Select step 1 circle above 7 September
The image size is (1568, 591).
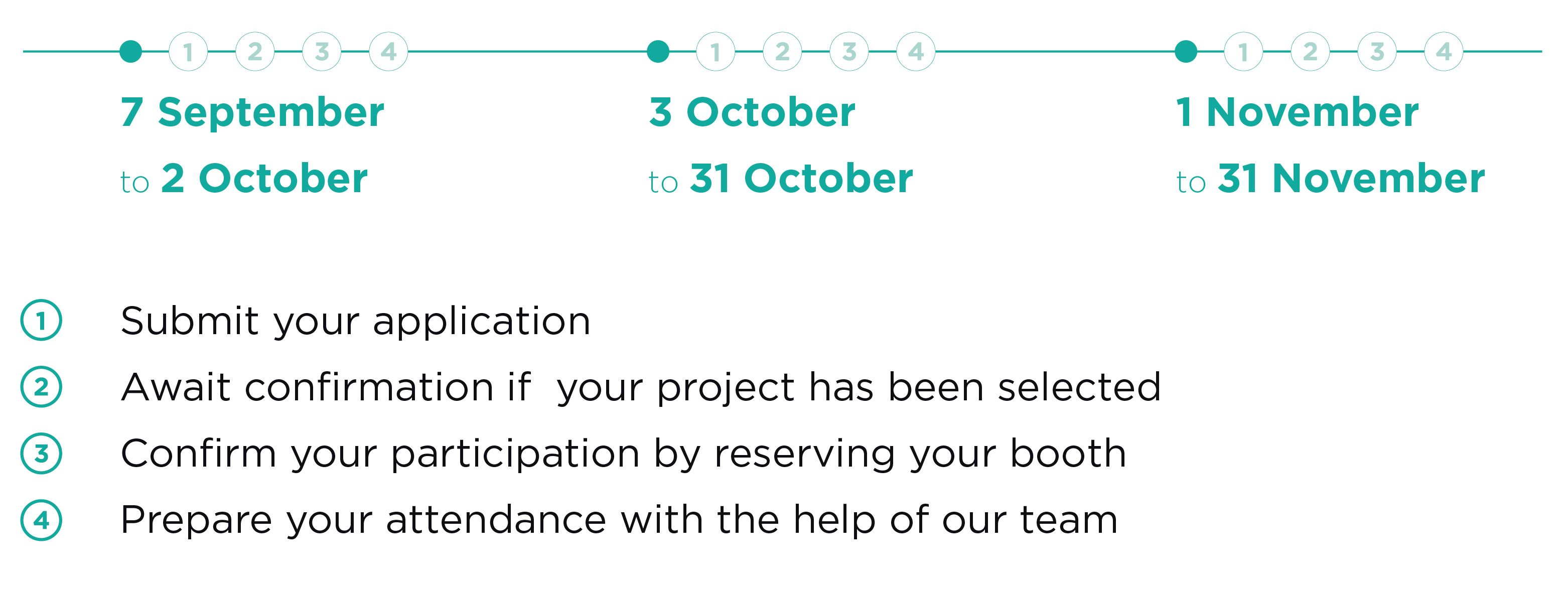point(188,52)
